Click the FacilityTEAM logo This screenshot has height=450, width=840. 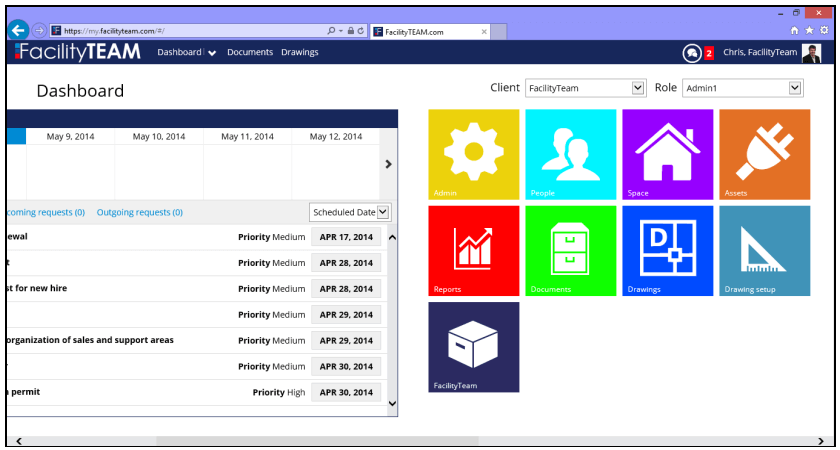(x=78, y=52)
